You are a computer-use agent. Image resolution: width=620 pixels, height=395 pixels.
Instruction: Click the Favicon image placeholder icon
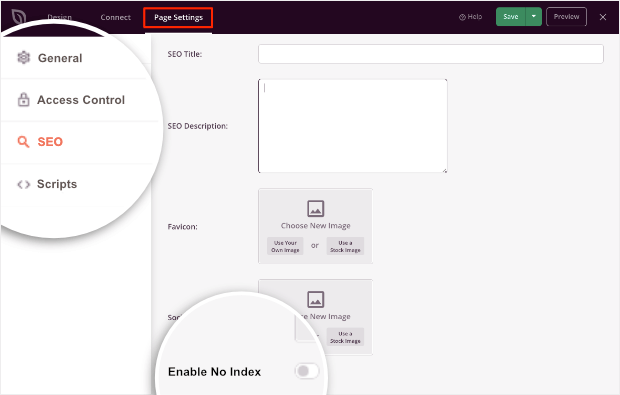point(316,209)
